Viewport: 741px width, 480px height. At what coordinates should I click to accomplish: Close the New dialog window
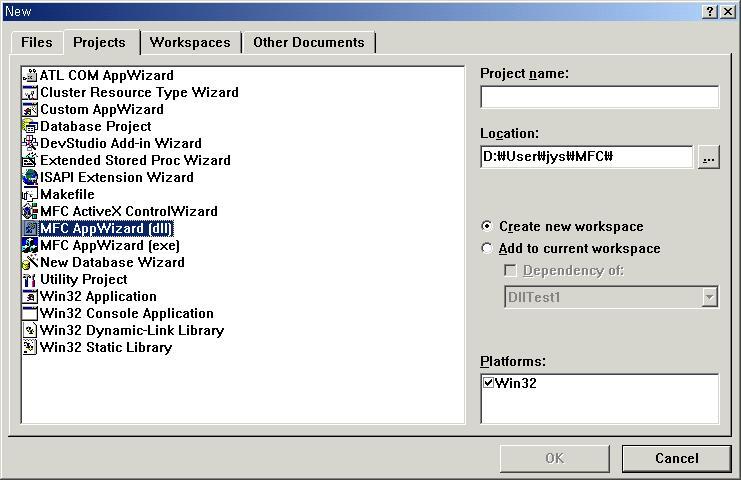(728, 11)
